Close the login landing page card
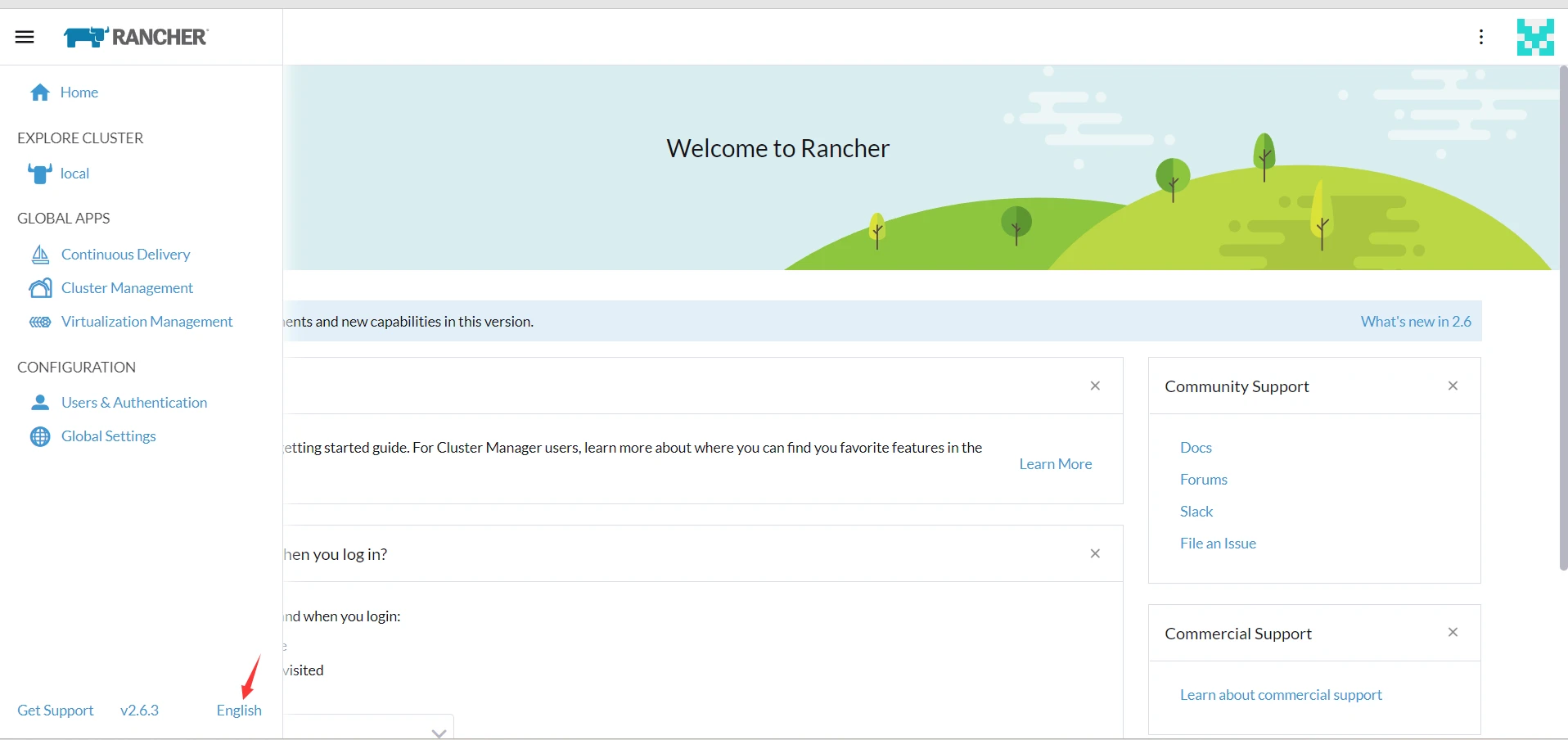This screenshot has width=1568, height=740. pyautogui.click(x=1095, y=553)
